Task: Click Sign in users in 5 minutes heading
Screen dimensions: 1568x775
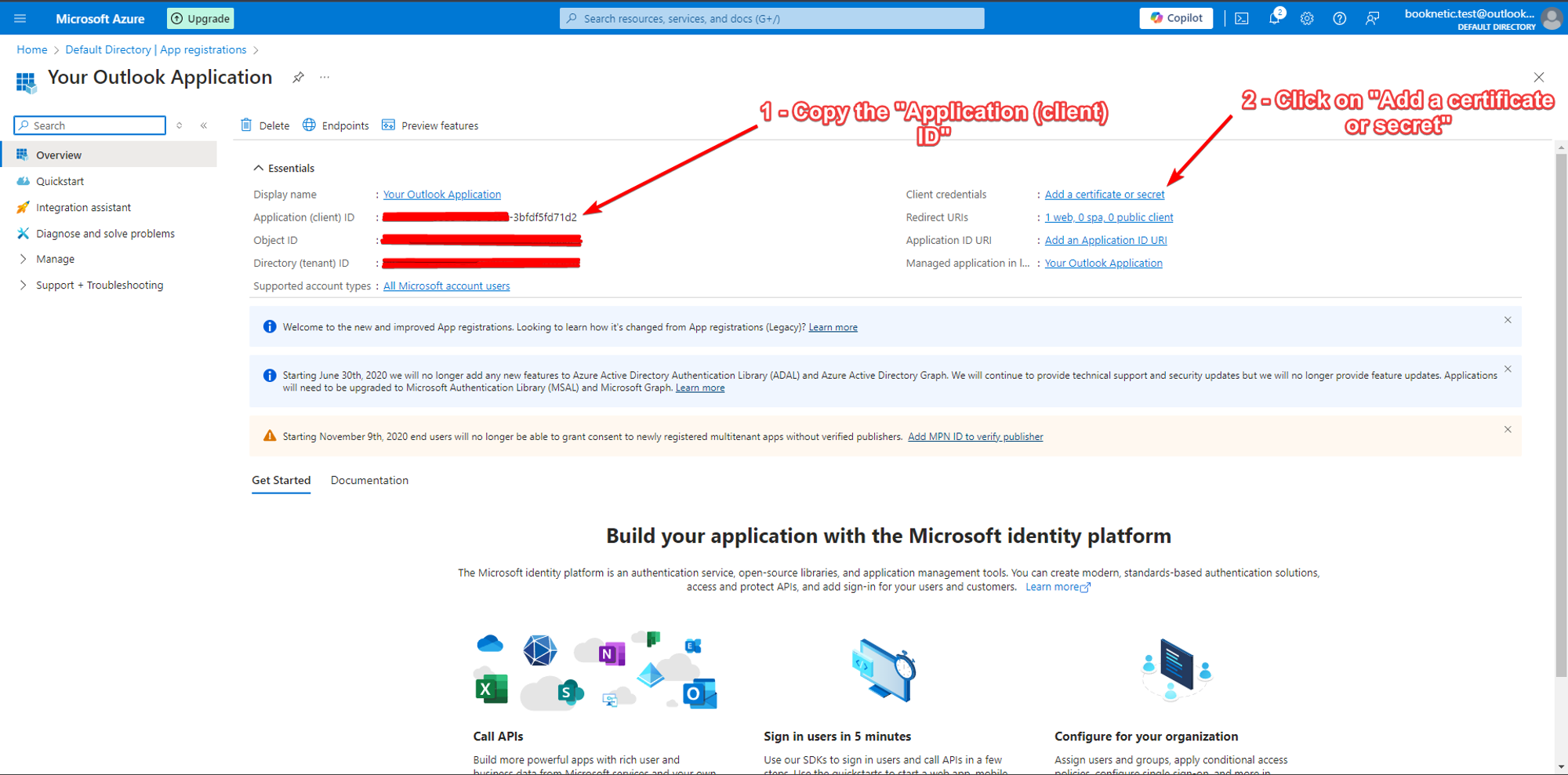Action: (837, 736)
